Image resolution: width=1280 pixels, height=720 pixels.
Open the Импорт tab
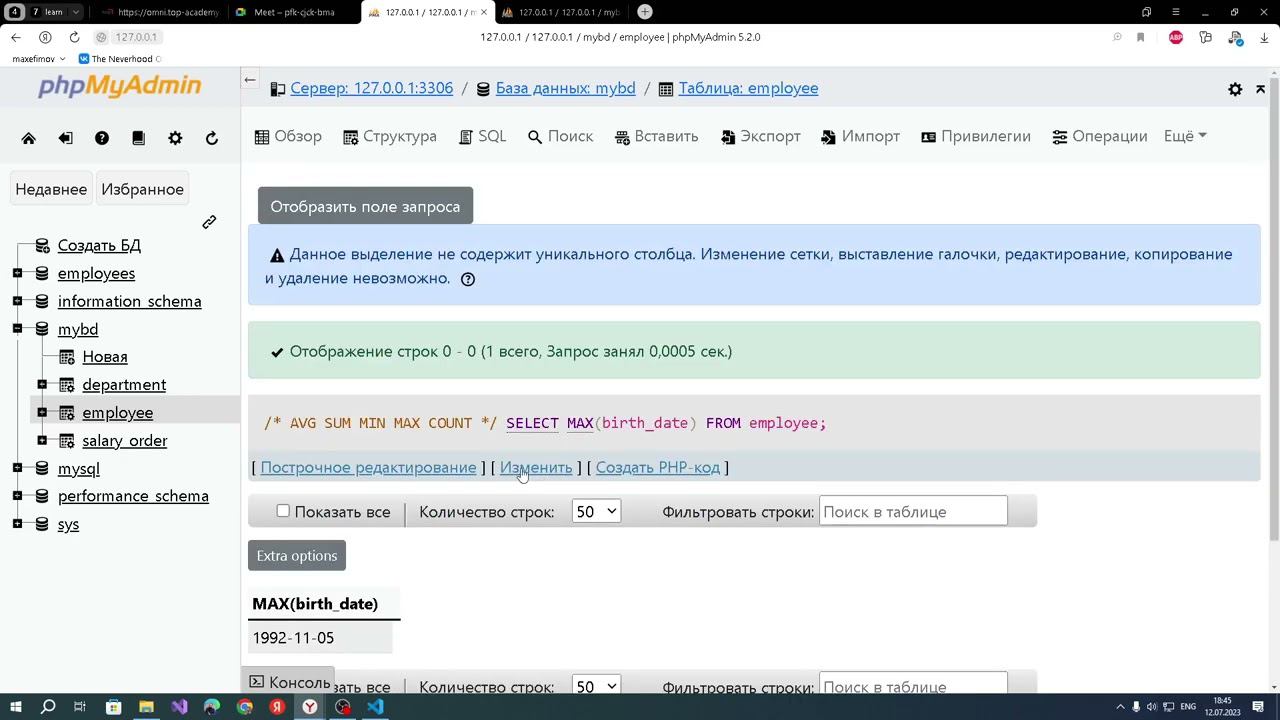(x=861, y=136)
